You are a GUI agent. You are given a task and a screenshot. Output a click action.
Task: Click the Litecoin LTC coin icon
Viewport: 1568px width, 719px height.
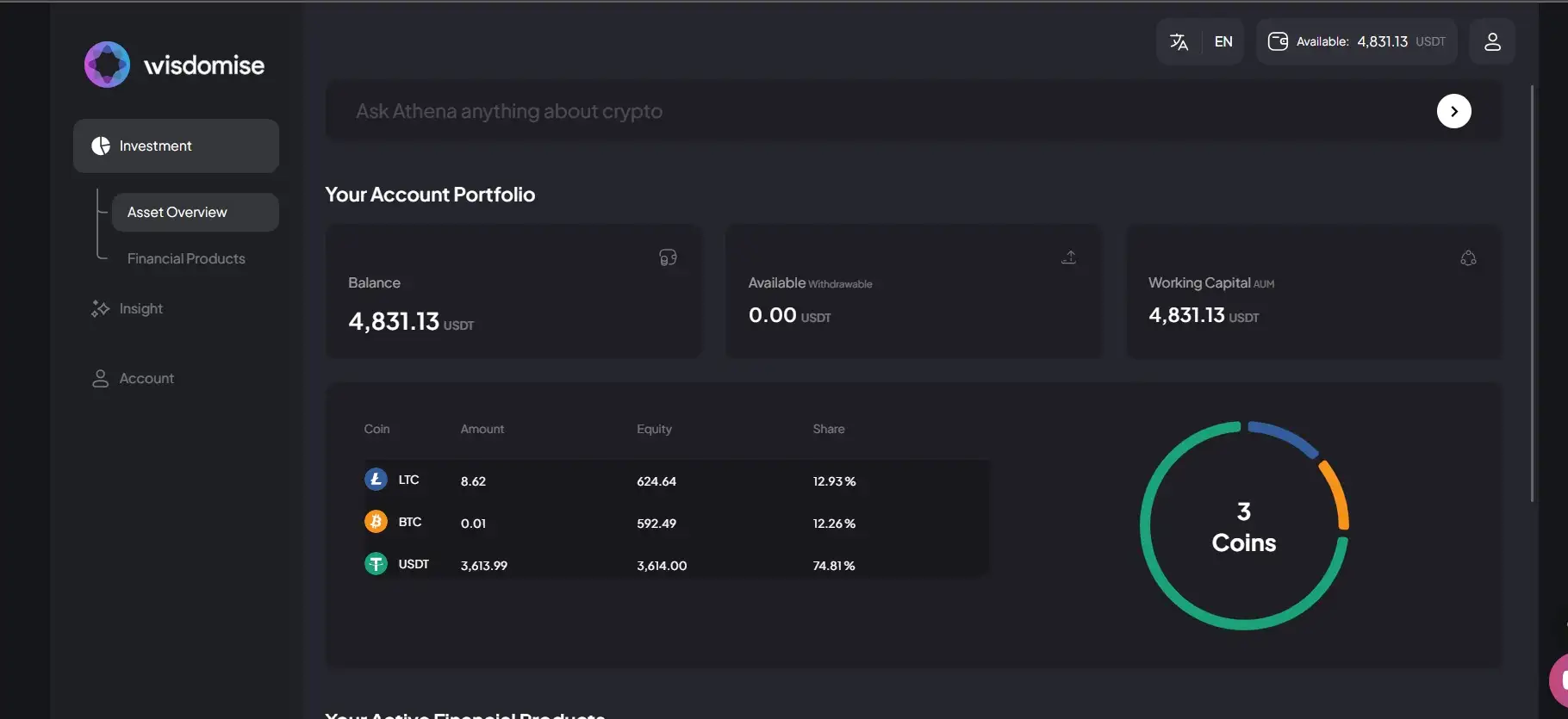click(376, 480)
